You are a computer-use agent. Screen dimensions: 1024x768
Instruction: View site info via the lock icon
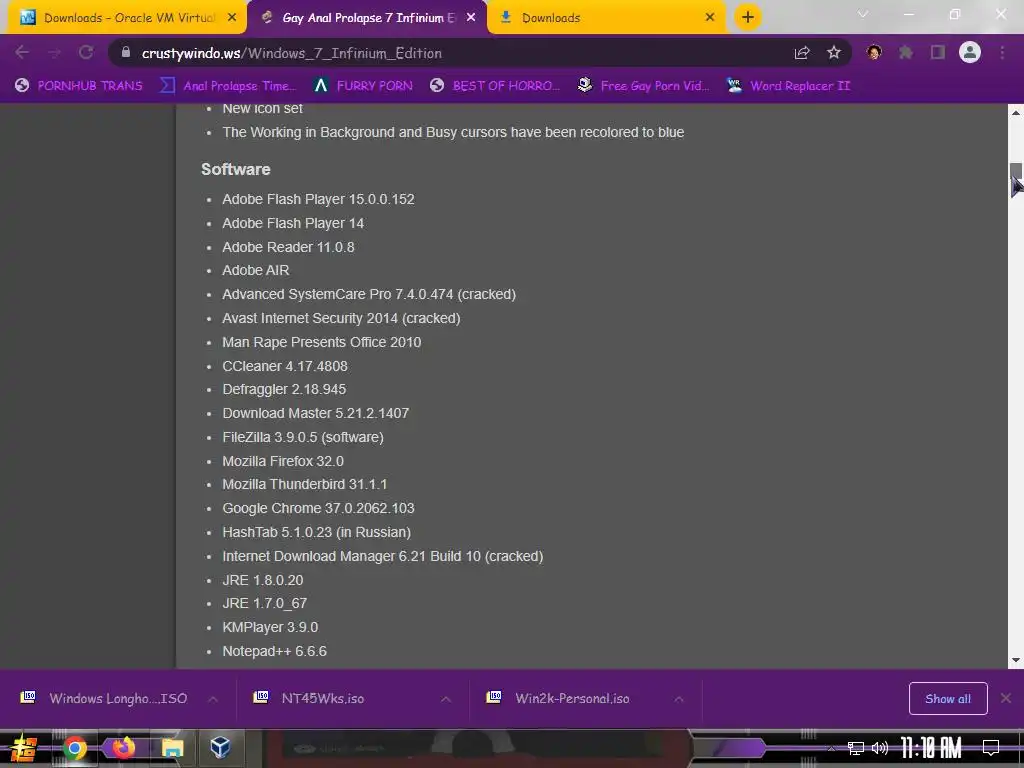pyautogui.click(x=126, y=52)
